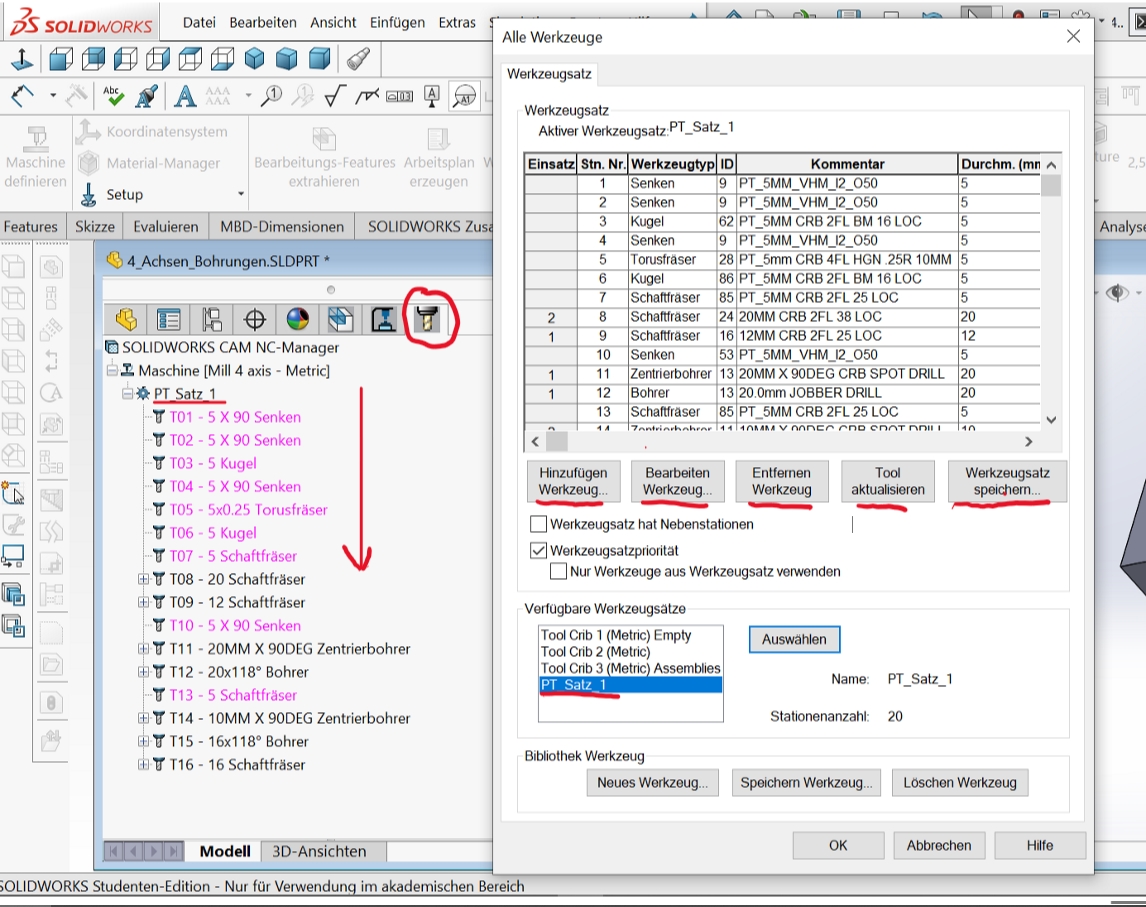The height and width of the screenshot is (907, 1146).
Task: Switch to the FeatureManager design tree tab
Action: coord(126,319)
